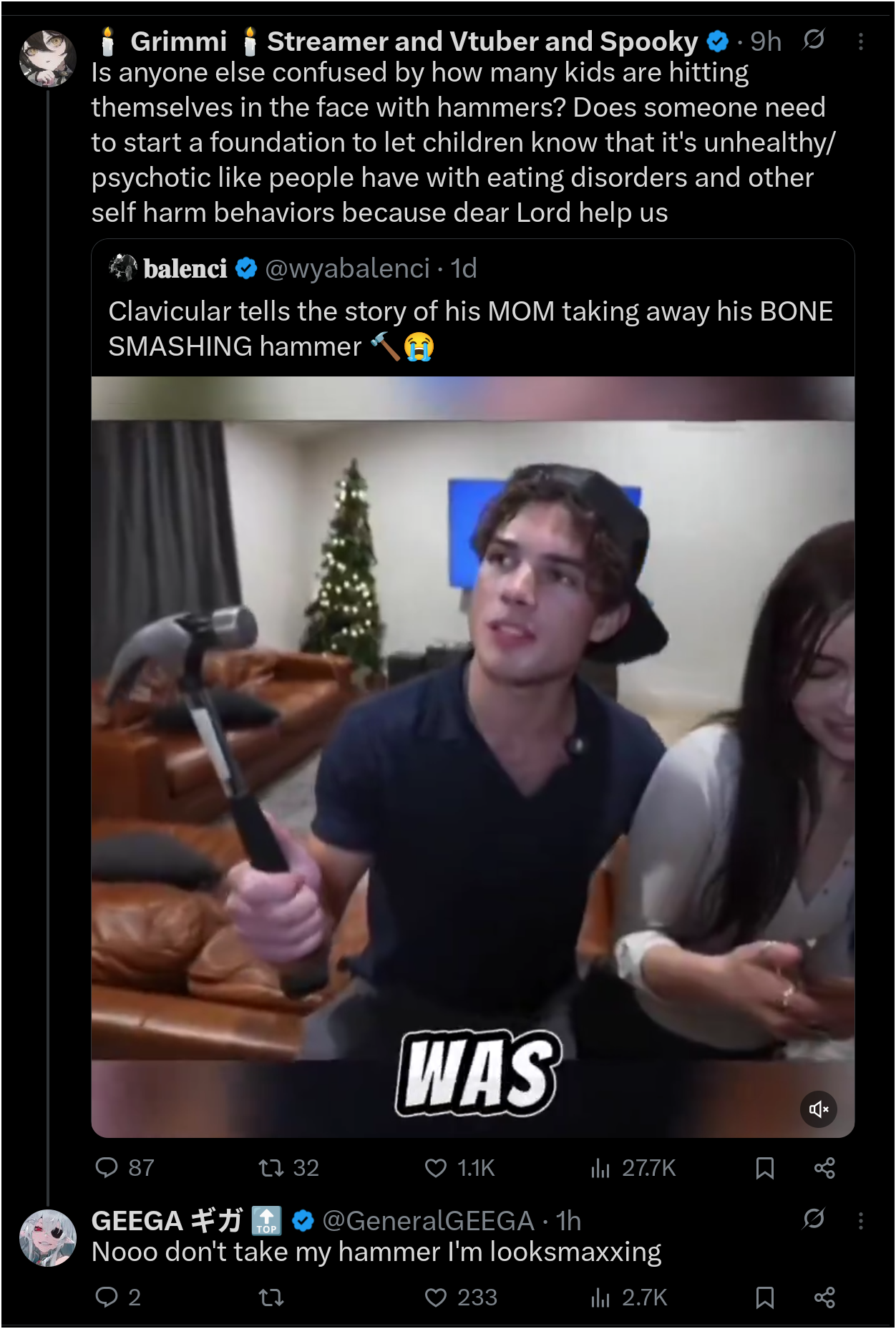Repost GEEGA's looksmaxxing reply
896x1329 pixels.
[x=271, y=1298]
